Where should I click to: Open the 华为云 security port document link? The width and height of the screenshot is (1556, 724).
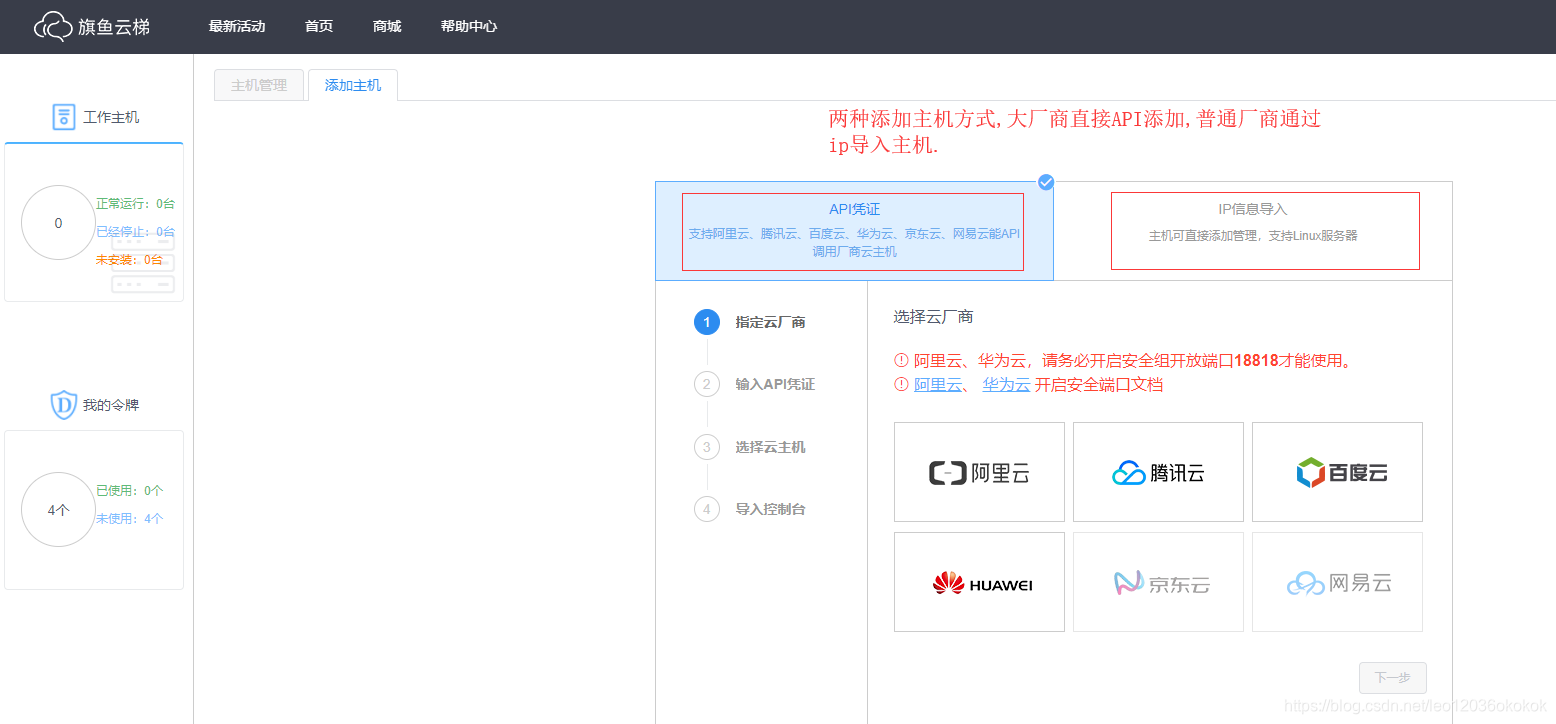pos(1006,385)
